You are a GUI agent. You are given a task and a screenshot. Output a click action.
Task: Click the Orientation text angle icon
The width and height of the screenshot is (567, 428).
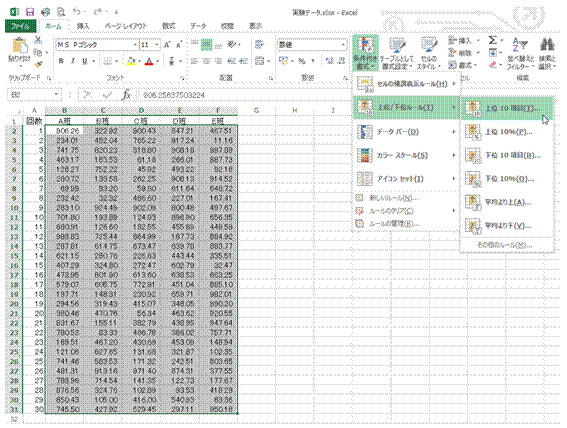[x=232, y=44]
